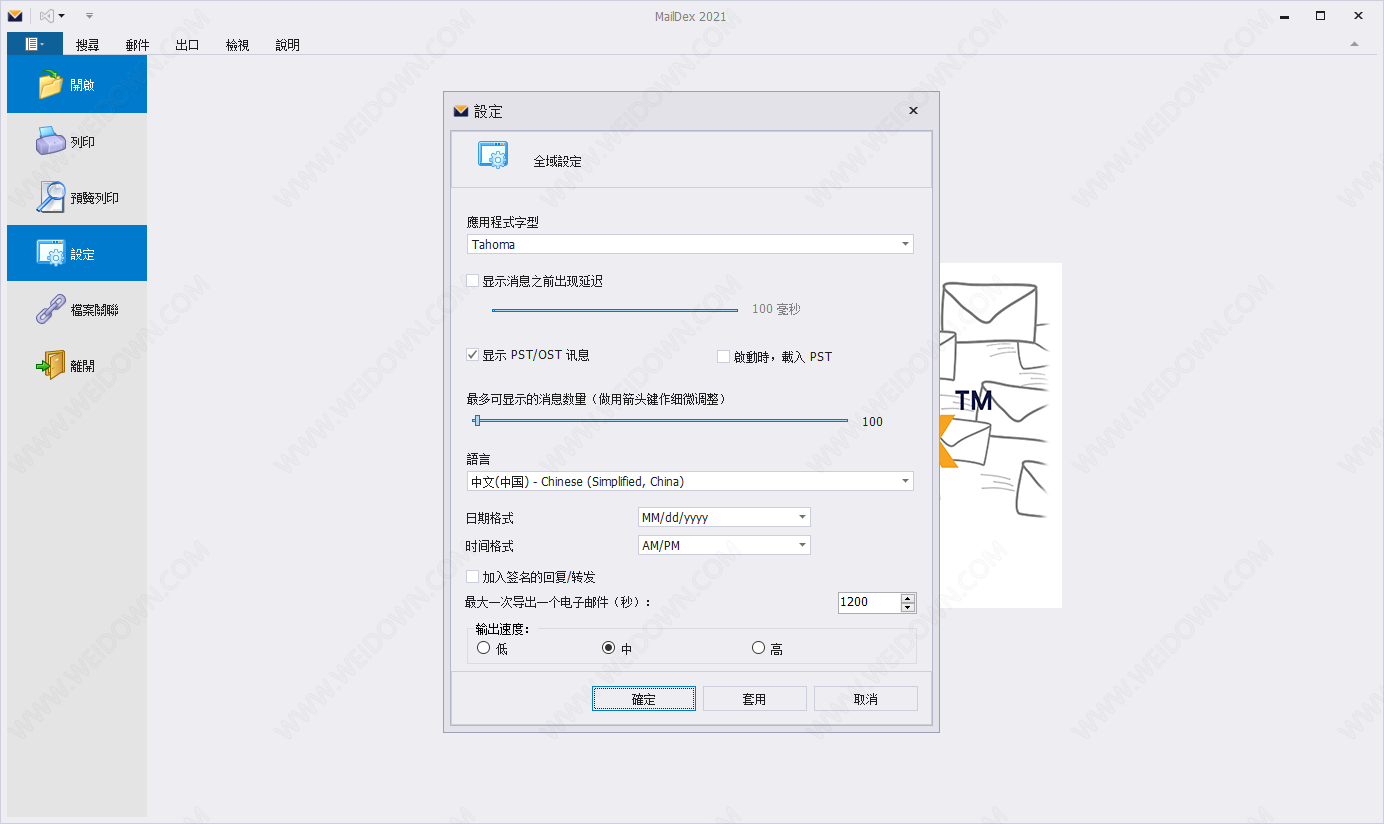Close the 設定 dialog with the X
This screenshot has width=1384, height=824.
[x=913, y=111]
